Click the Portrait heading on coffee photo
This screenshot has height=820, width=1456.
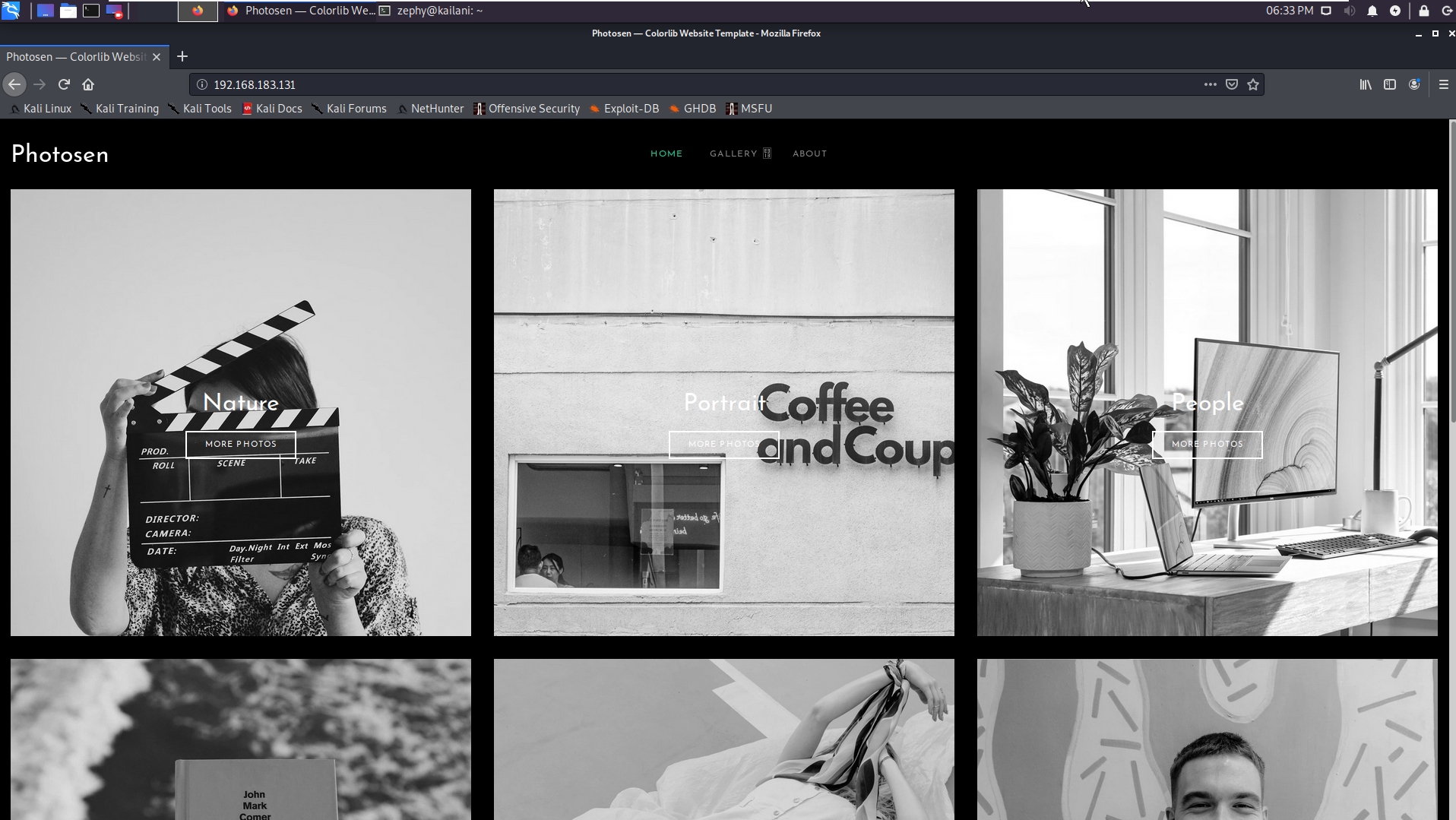coord(724,403)
